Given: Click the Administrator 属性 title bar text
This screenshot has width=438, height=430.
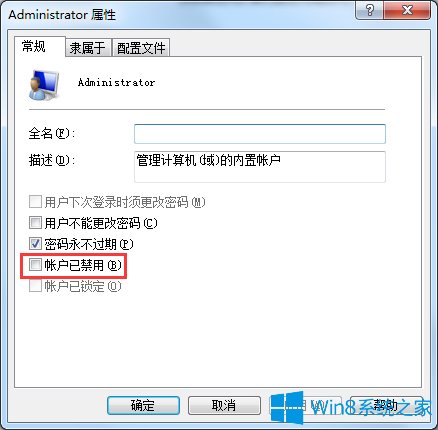Looking at the screenshot, I should point(62,15).
